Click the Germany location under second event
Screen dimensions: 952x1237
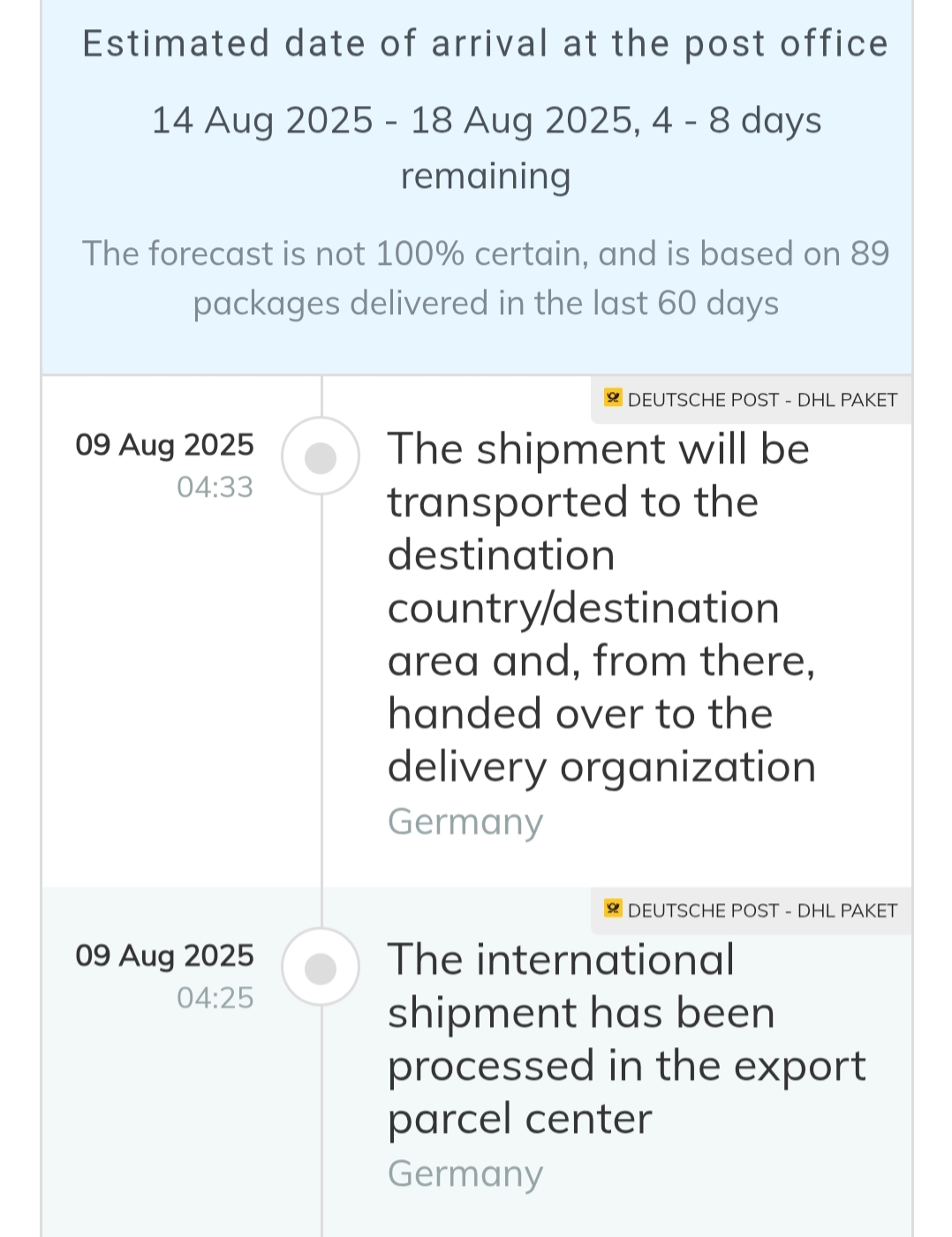465,1173
